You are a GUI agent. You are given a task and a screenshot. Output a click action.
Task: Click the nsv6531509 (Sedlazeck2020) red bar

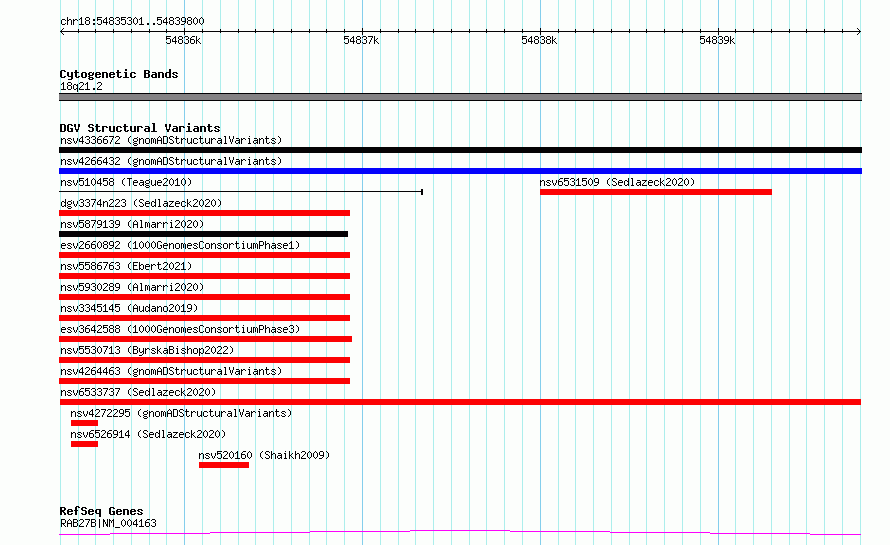(656, 192)
